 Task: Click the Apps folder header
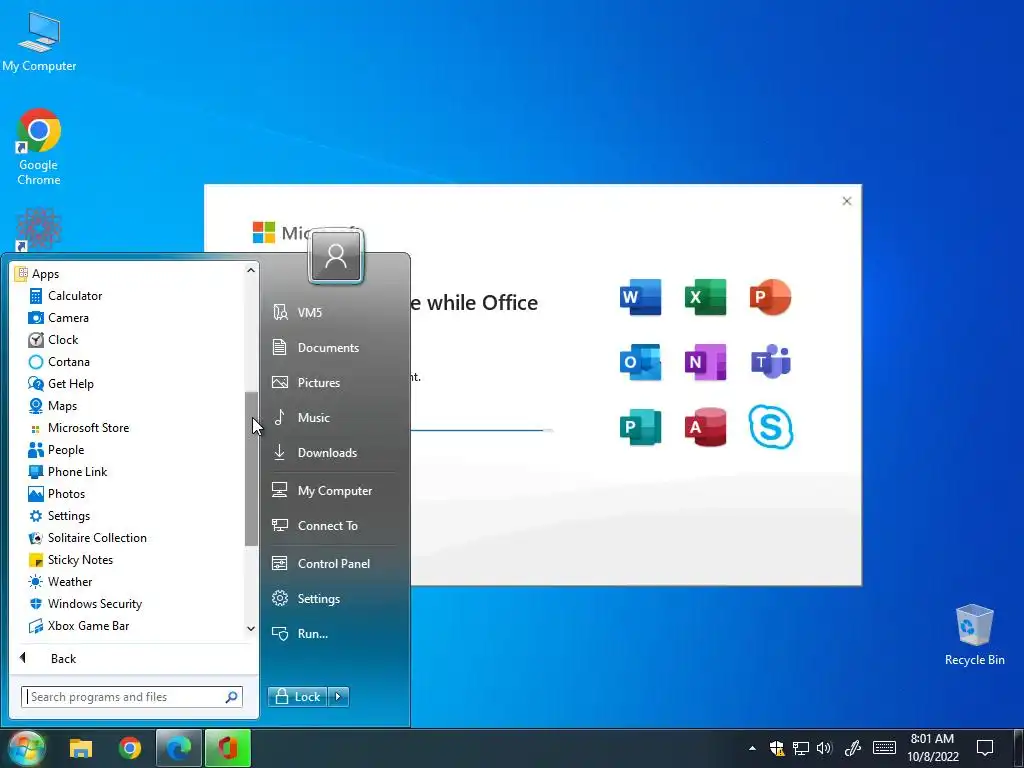[x=38, y=274]
